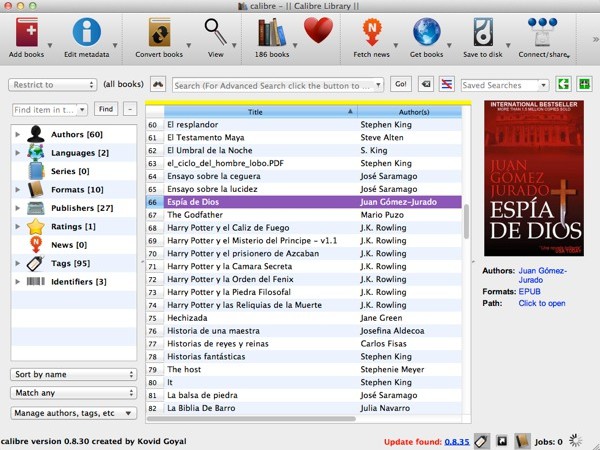Click the Save to disk icon

[483, 33]
